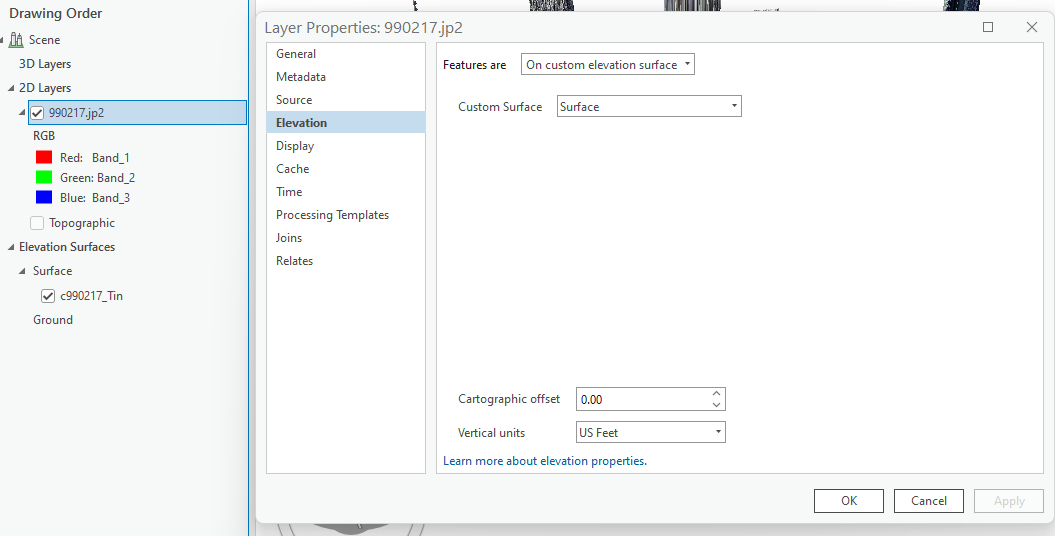Collapse the Elevation Surfaces group
This screenshot has width=1055, height=536.
[x=10, y=247]
